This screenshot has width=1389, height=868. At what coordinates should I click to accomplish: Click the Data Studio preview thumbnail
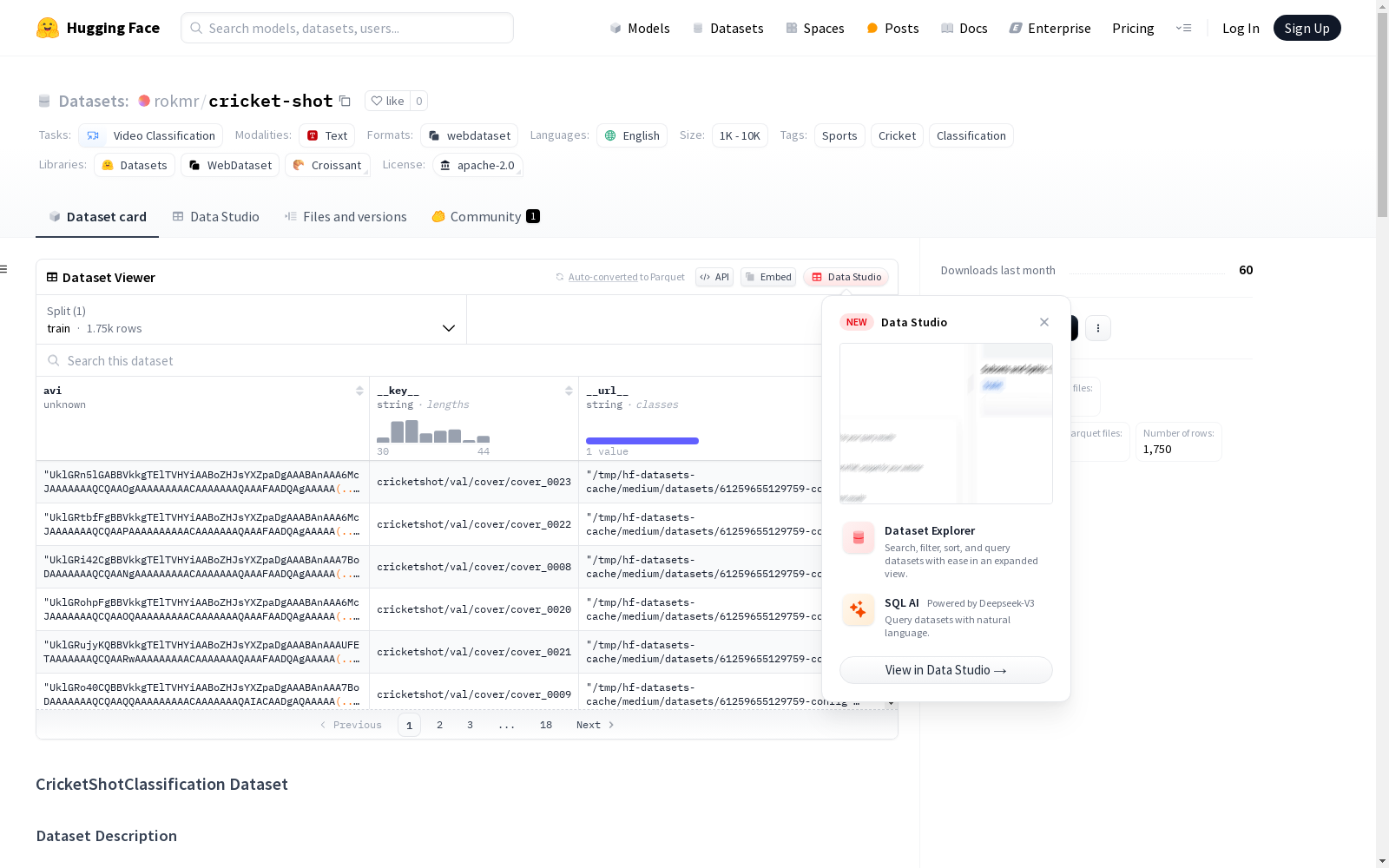[x=946, y=424]
